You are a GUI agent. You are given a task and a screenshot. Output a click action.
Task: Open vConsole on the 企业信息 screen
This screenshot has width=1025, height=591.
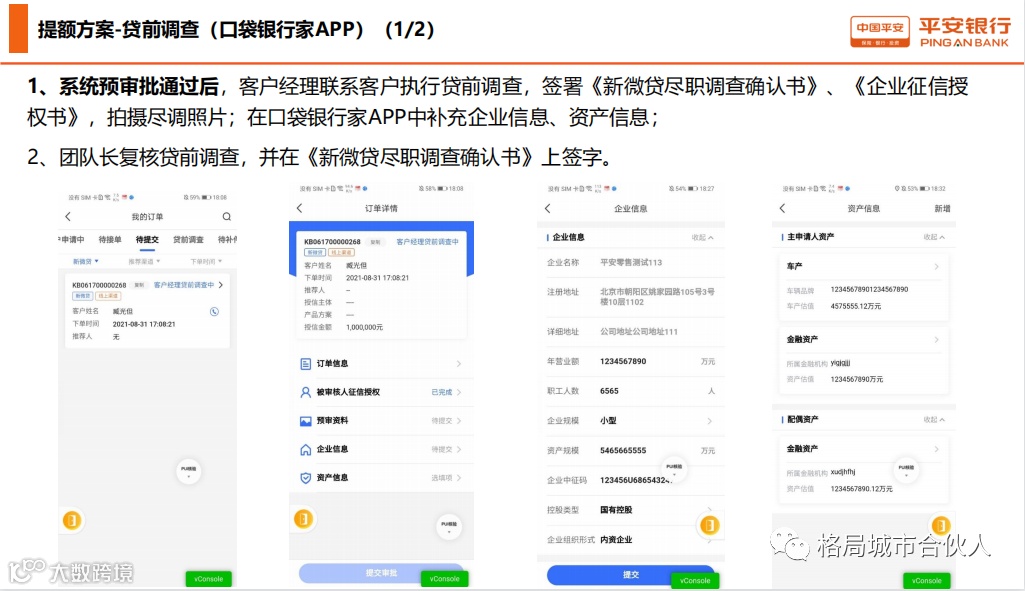pos(695,581)
